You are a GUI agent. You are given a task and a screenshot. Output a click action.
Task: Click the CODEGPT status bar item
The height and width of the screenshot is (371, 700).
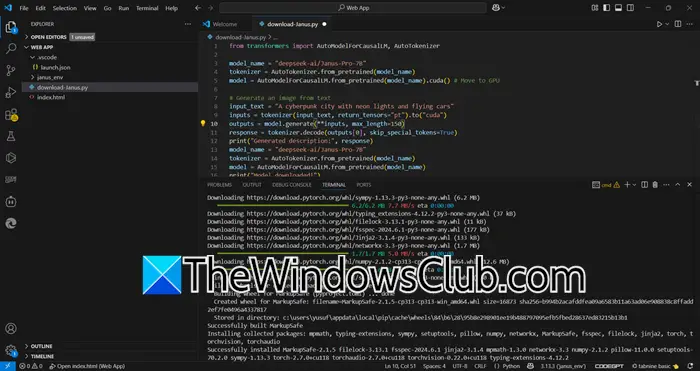[608, 366]
